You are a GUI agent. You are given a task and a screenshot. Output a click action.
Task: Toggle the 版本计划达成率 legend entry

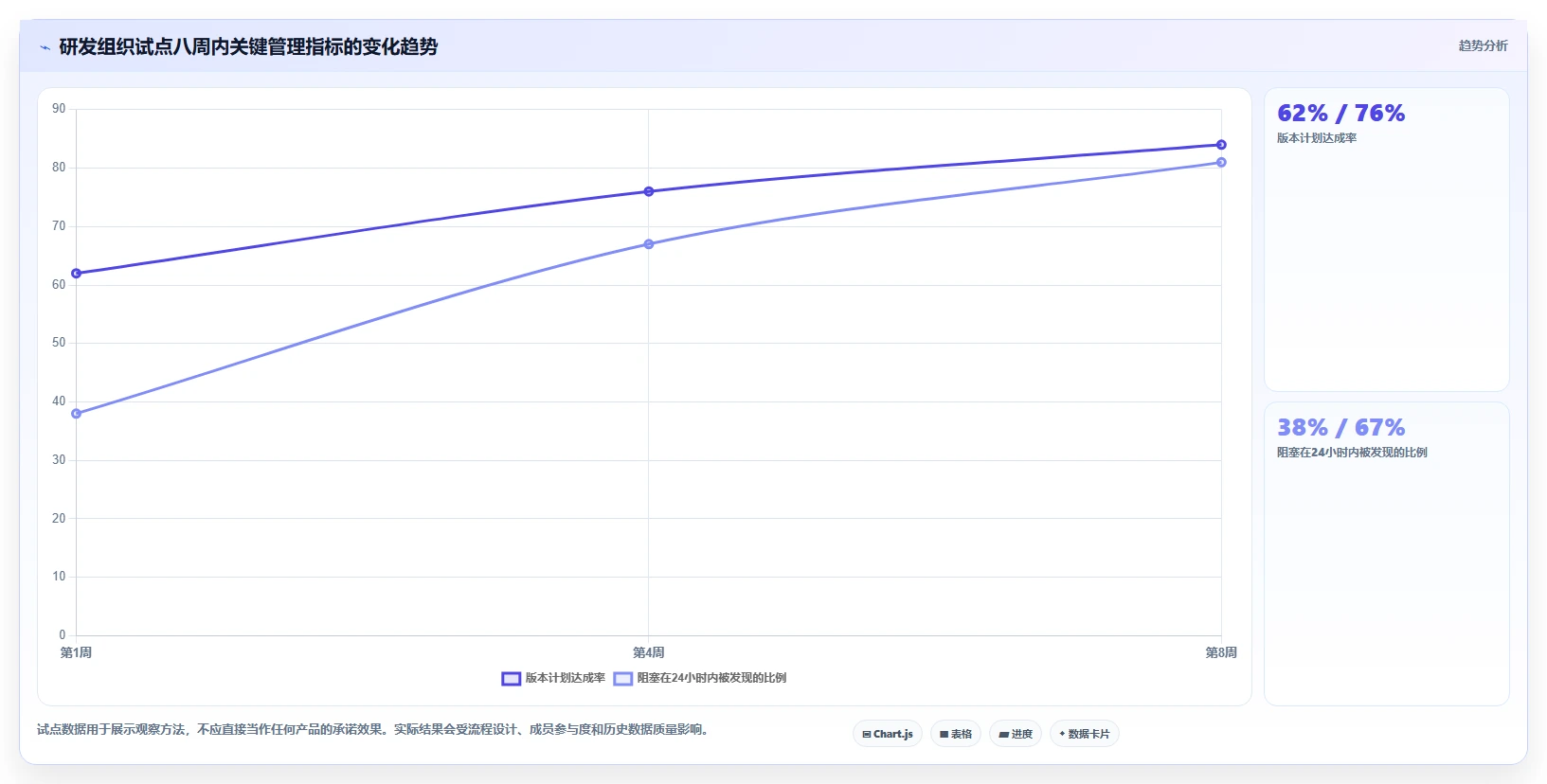click(x=553, y=678)
